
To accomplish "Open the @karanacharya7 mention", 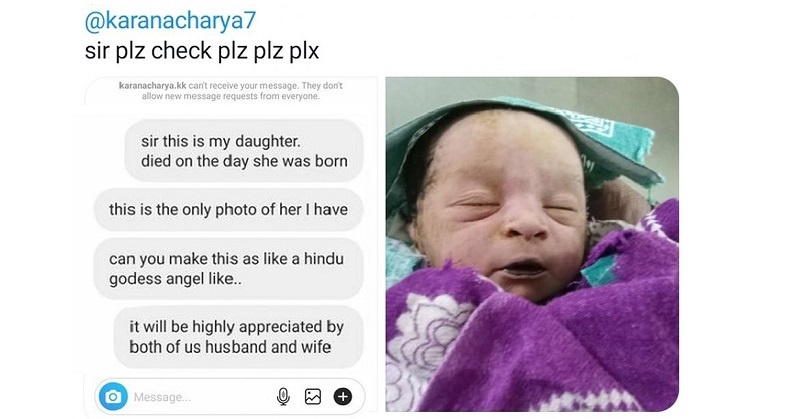I will point(170,21).
